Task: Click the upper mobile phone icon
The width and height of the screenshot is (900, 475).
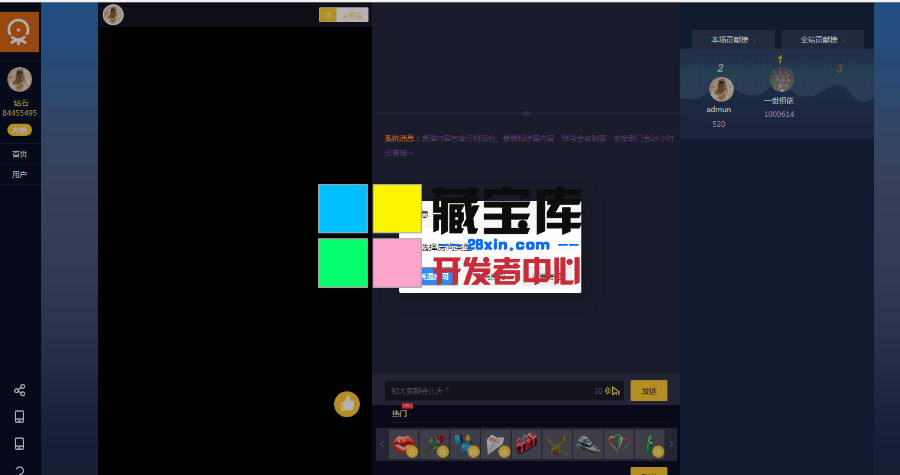Action: 20,416
